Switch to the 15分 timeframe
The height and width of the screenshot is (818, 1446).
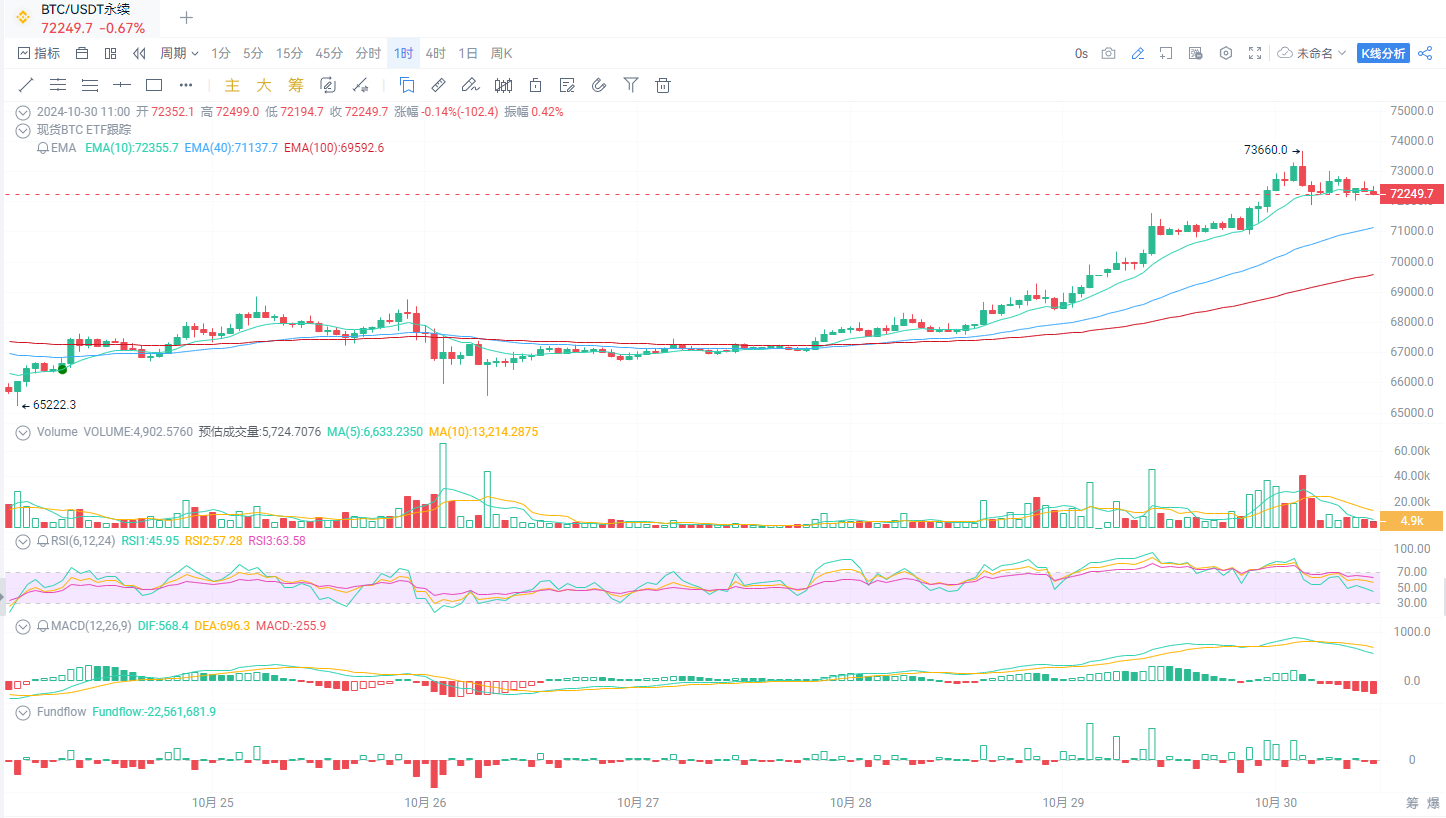289,53
